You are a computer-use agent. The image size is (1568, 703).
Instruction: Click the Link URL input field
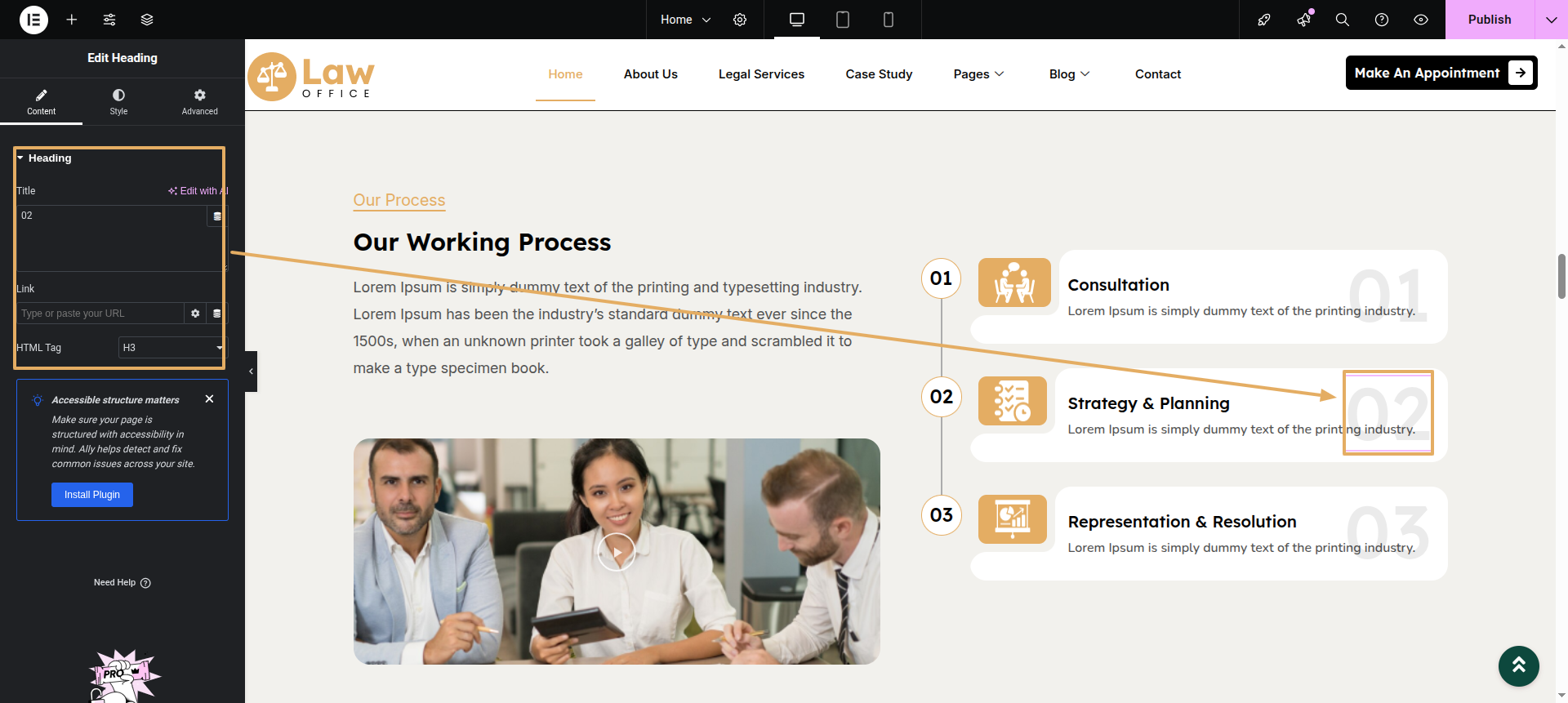[x=100, y=314]
